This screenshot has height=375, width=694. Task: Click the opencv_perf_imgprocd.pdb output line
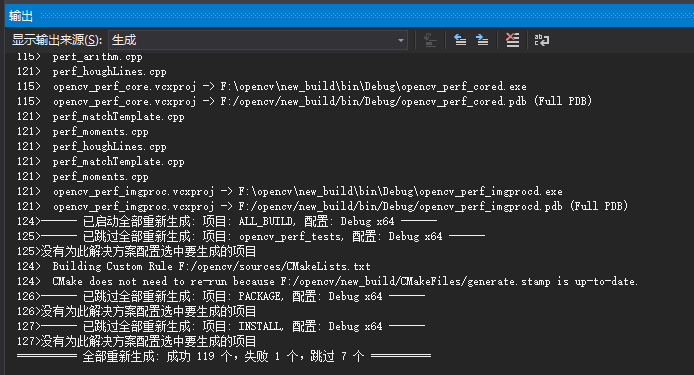tap(323, 206)
